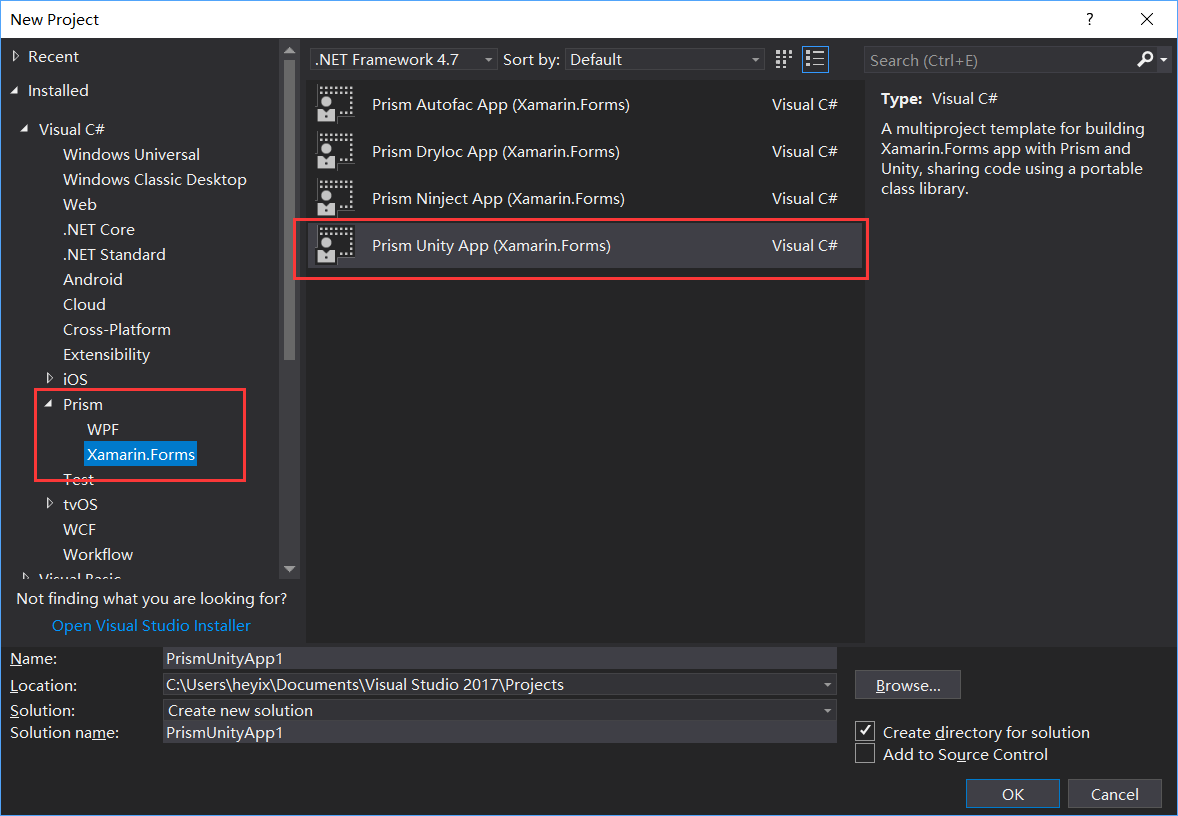Choose Prism Unity App (Xamarin.Forms) template
Viewport: 1178px width, 816px height.
(x=584, y=246)
